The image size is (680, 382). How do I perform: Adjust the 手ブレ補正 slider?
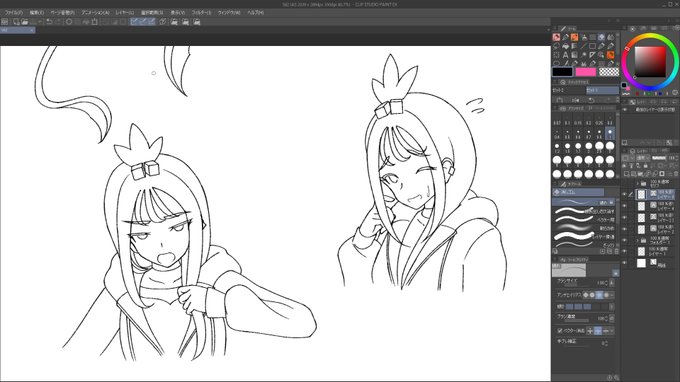tap(576, 346)
